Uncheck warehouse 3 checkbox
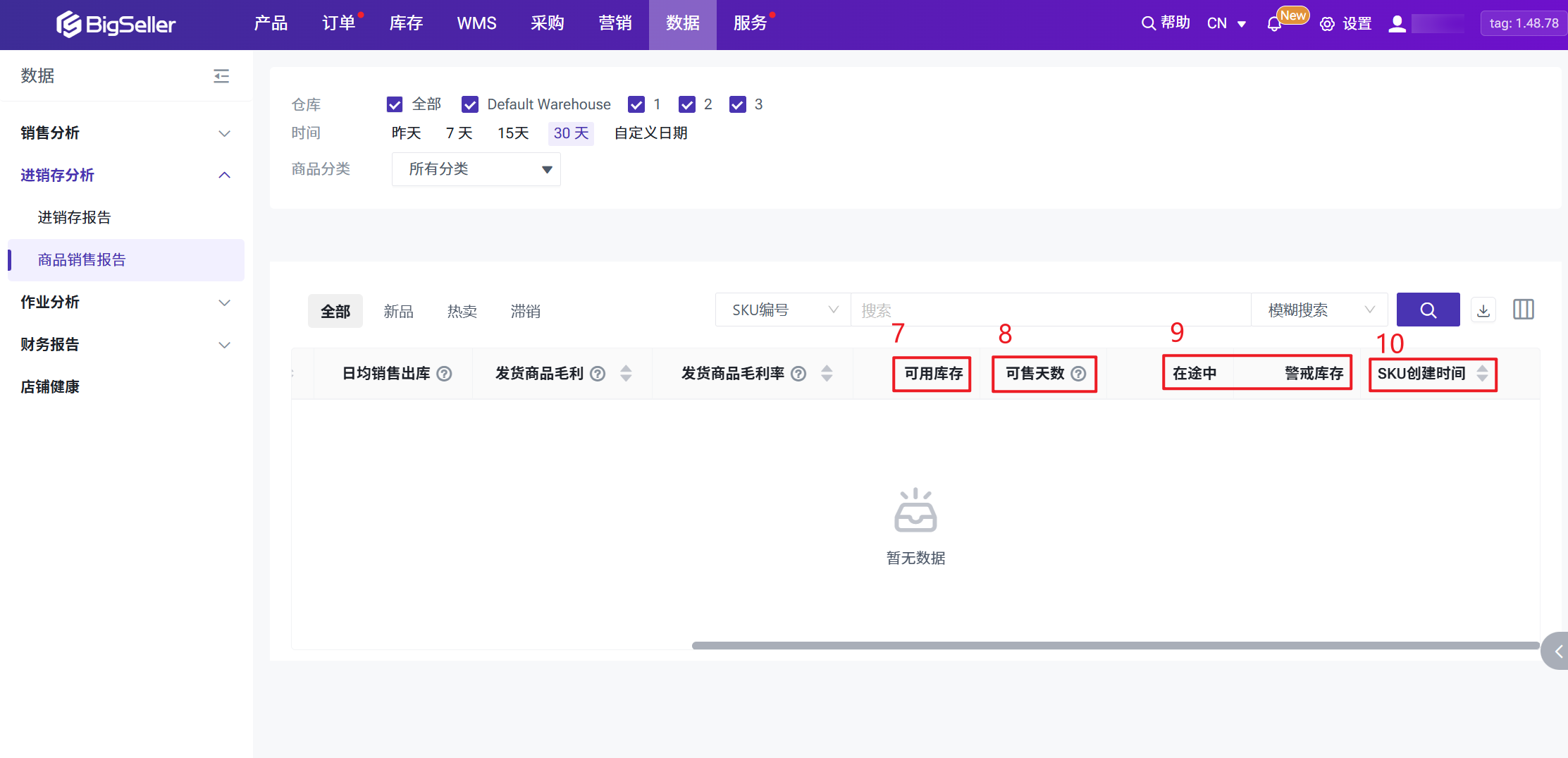Viewport: 1568px width, 758px height. [738, 105]
